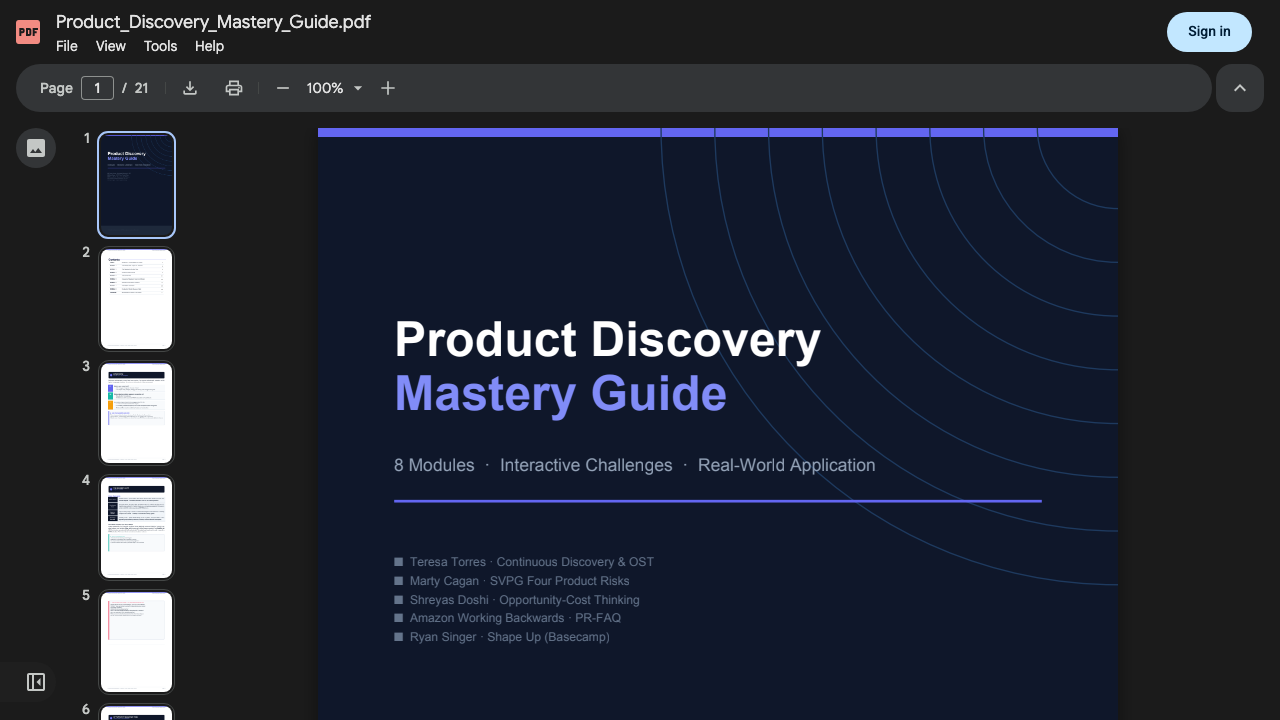Viewport: 1280px width, 720px height.
Task: Select page 1 thumbnail
Action: pos(137,185)
